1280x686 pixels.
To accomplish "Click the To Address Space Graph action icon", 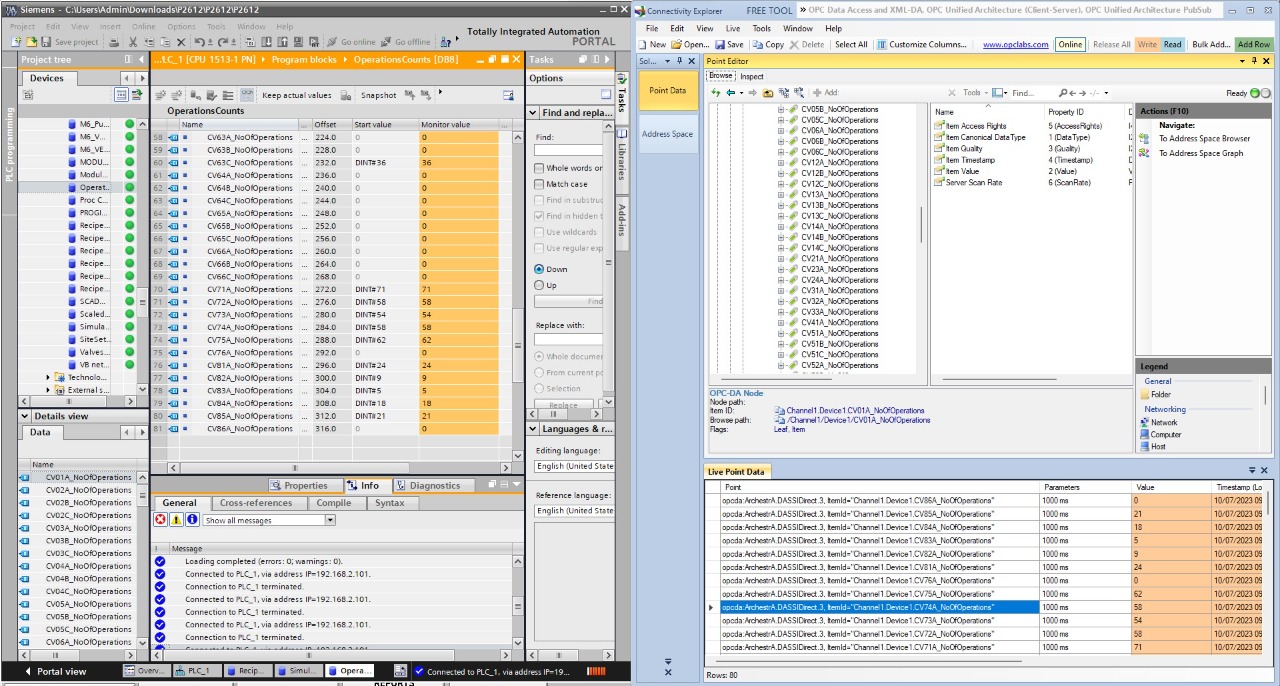I will [x=1144, y=153].
